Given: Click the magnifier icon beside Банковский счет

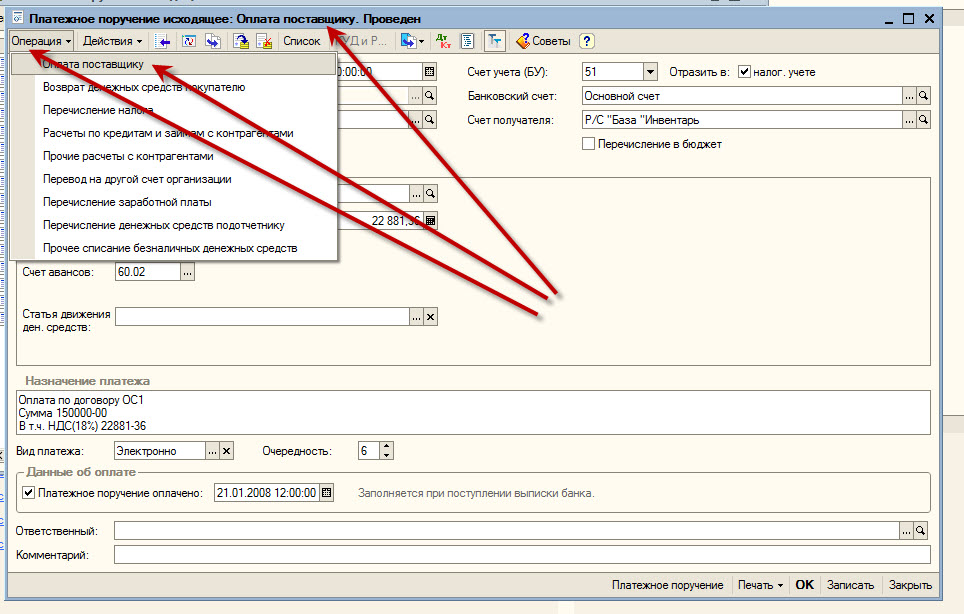Looking at the screenshot, I should pos(923,96).
